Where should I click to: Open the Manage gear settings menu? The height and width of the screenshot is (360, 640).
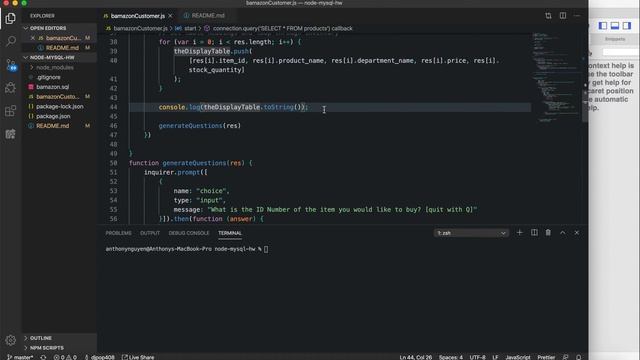pos(11,340)
